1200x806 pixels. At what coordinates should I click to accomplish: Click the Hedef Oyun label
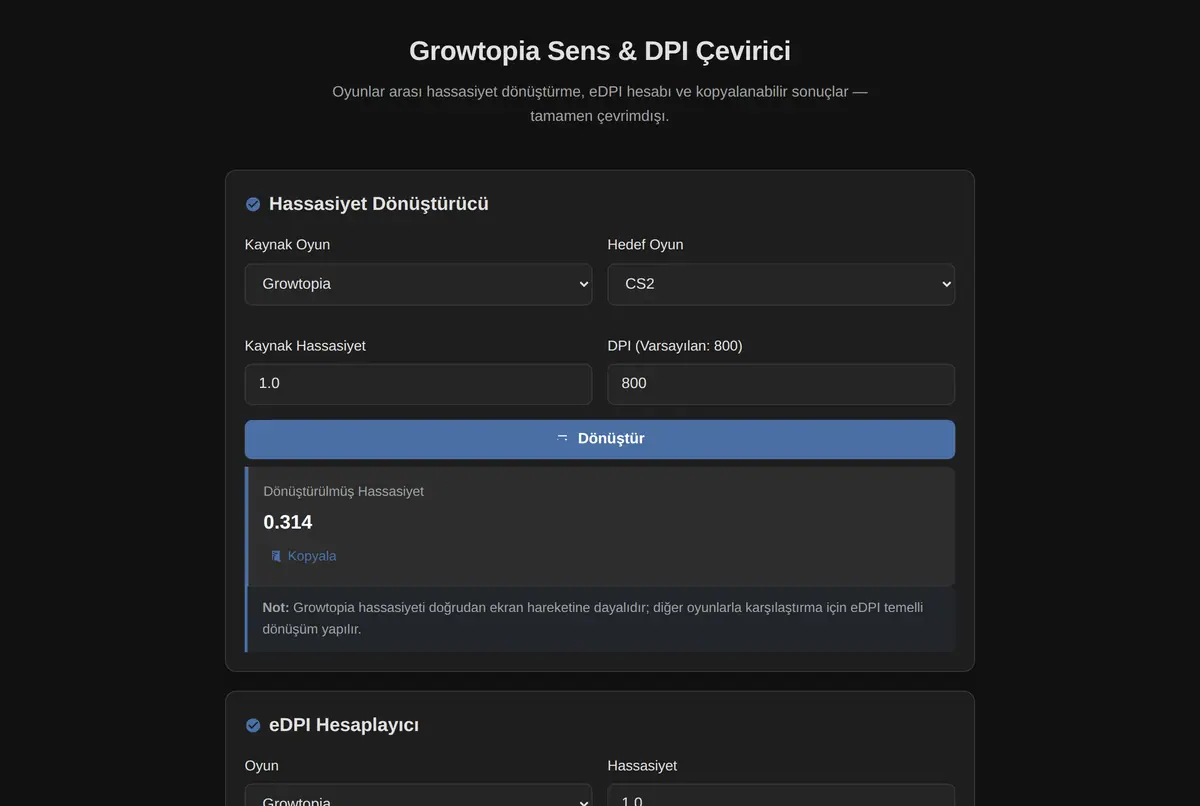[x=646, y=244]
